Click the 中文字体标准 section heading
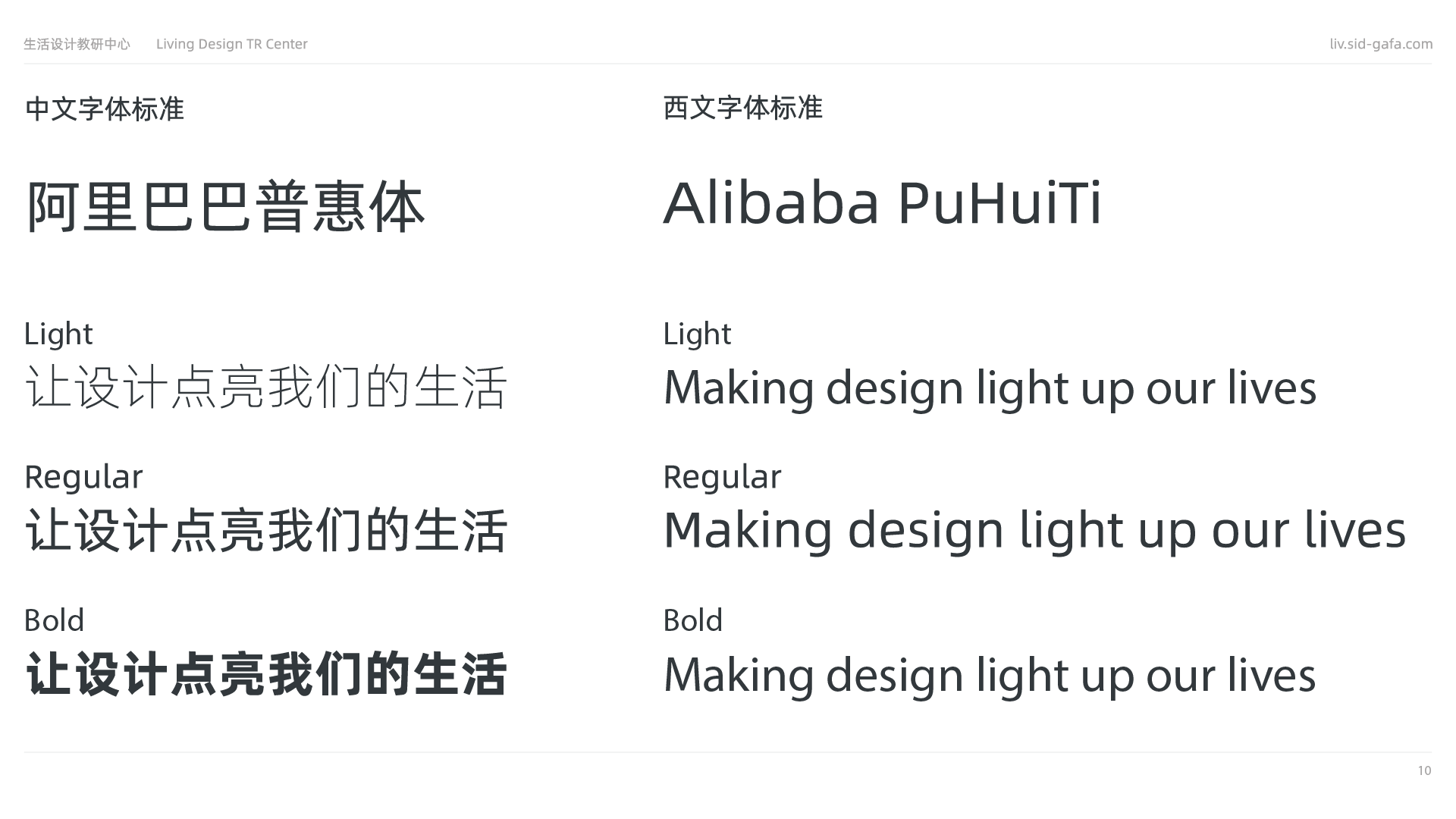The width and height of the screenshot is (1456, 819). tap(105, 109)
